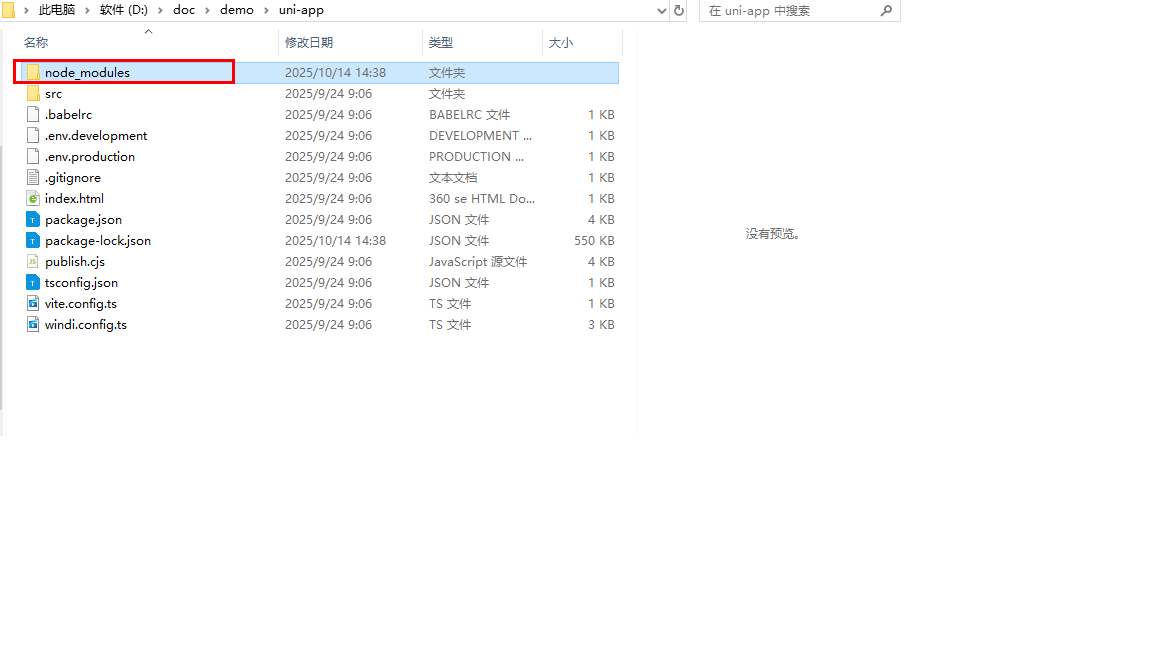Select the package.json file icon

(x=33, y=220)
